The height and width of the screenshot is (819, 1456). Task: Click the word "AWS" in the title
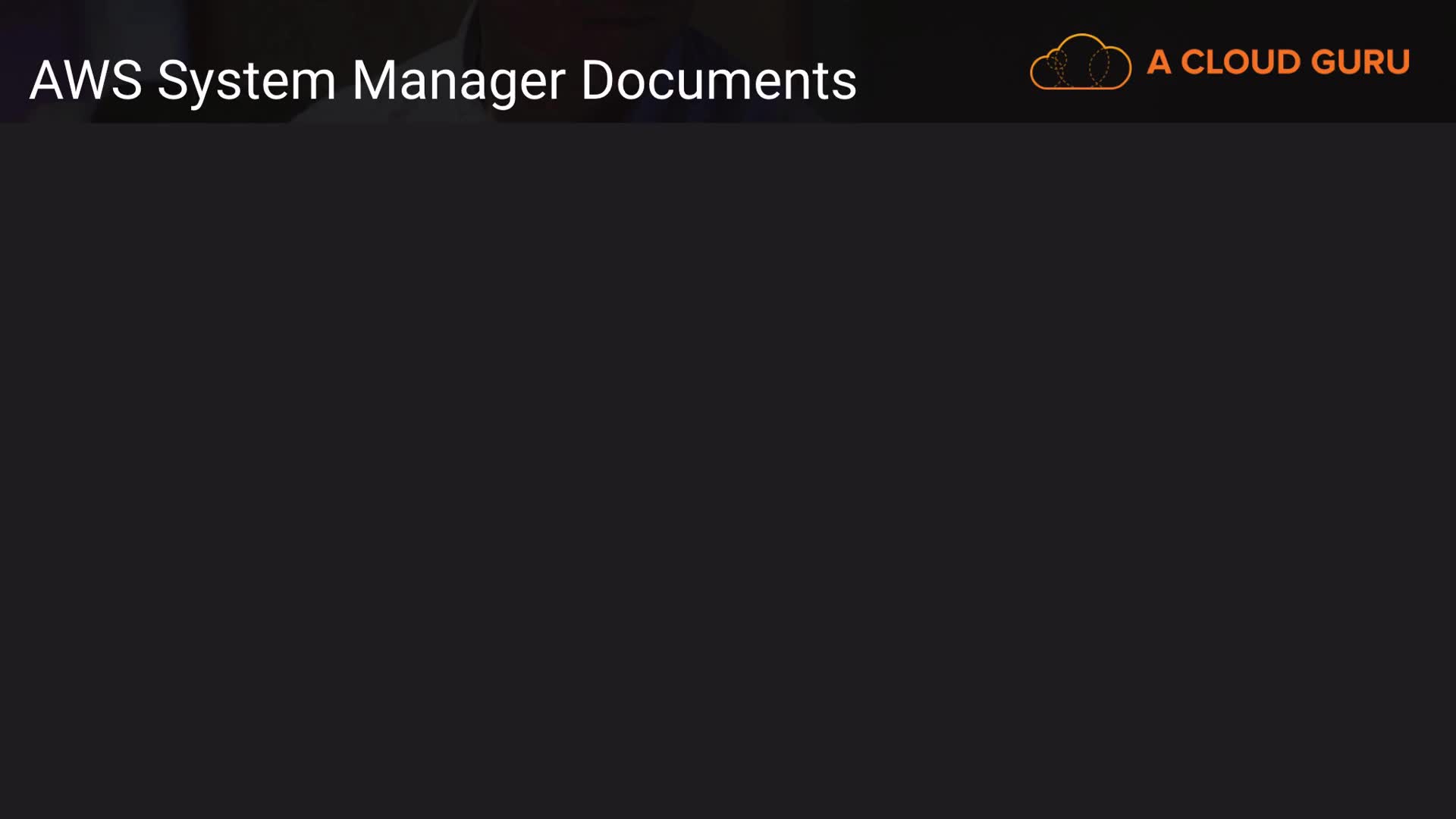click(x=86, y=80)
